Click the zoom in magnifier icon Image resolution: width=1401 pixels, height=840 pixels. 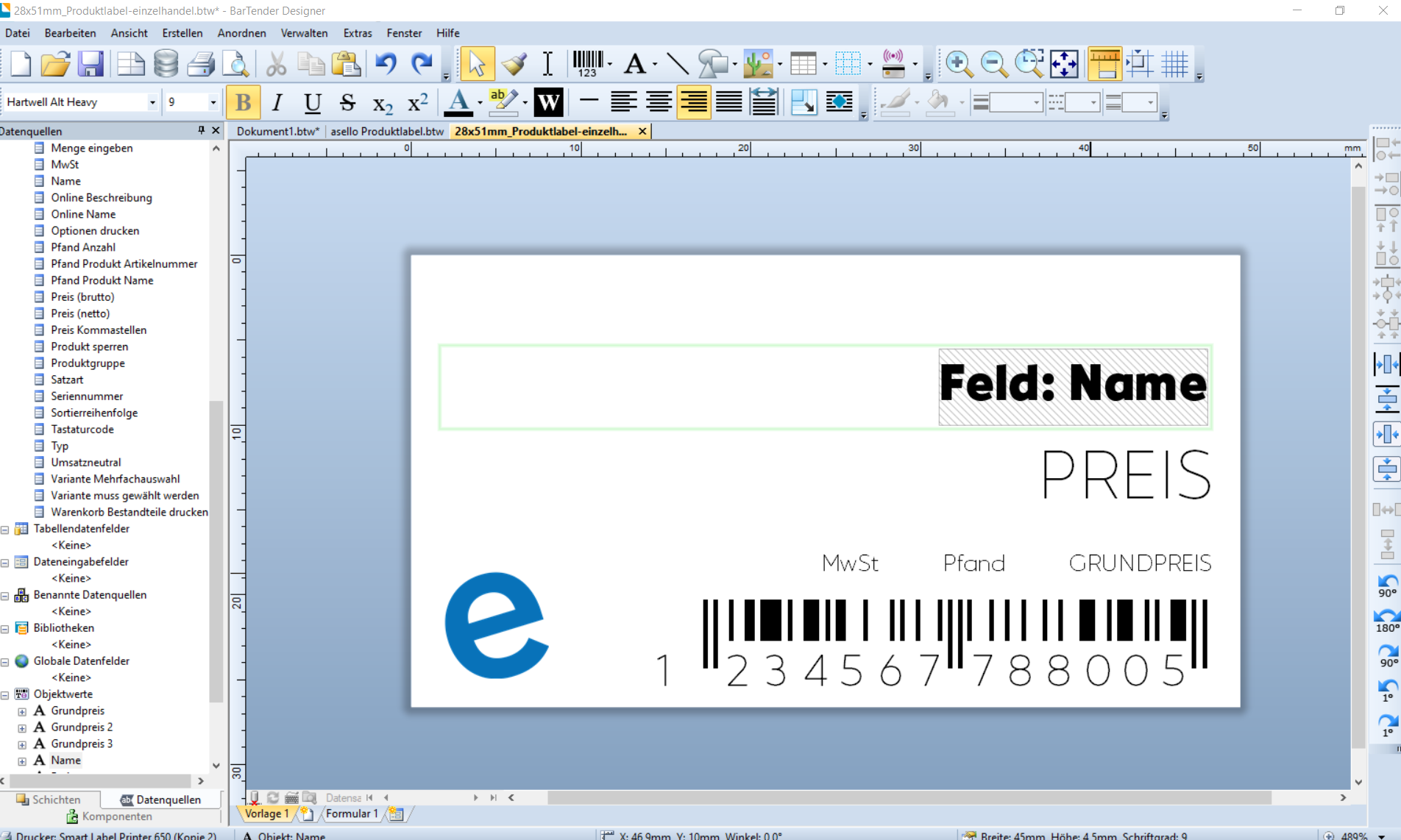958,64
